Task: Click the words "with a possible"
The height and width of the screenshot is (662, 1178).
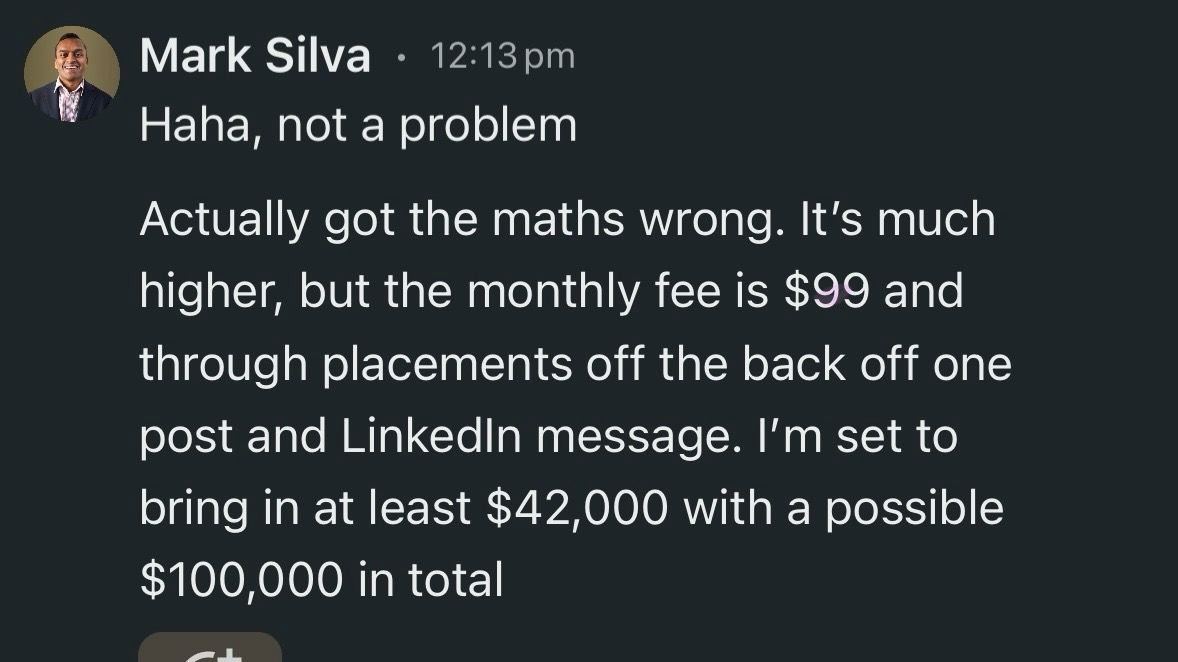Action: point(843,508)
